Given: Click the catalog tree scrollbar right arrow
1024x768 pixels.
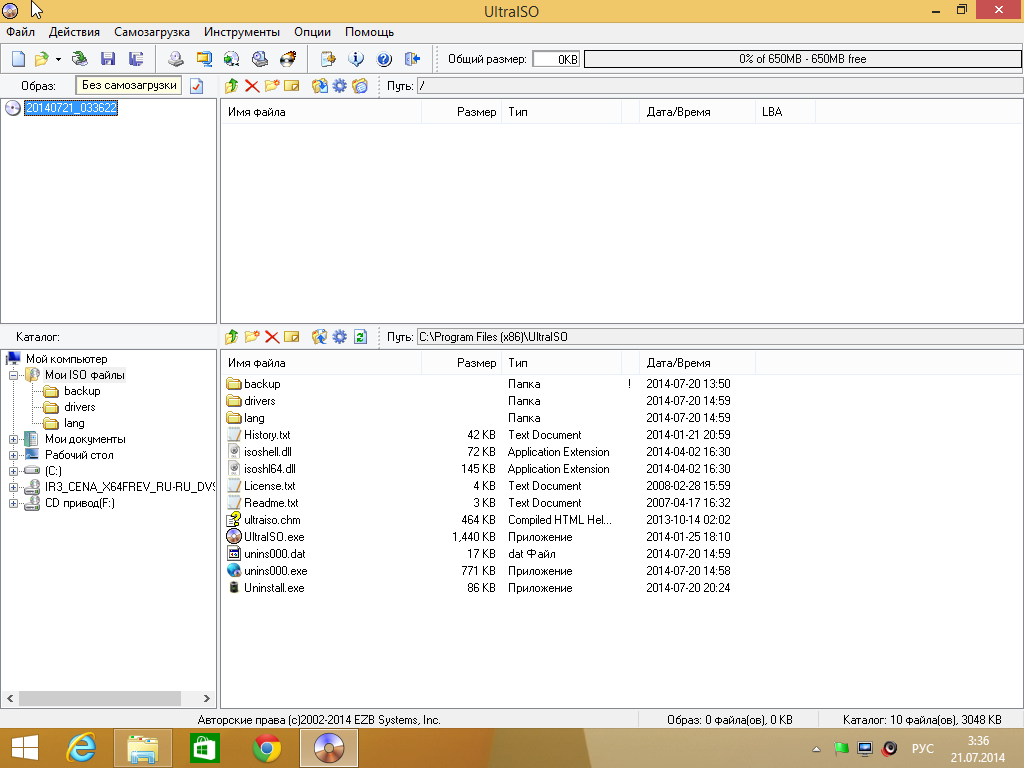Looking at the screenshot, I should [x=207, y=699].
